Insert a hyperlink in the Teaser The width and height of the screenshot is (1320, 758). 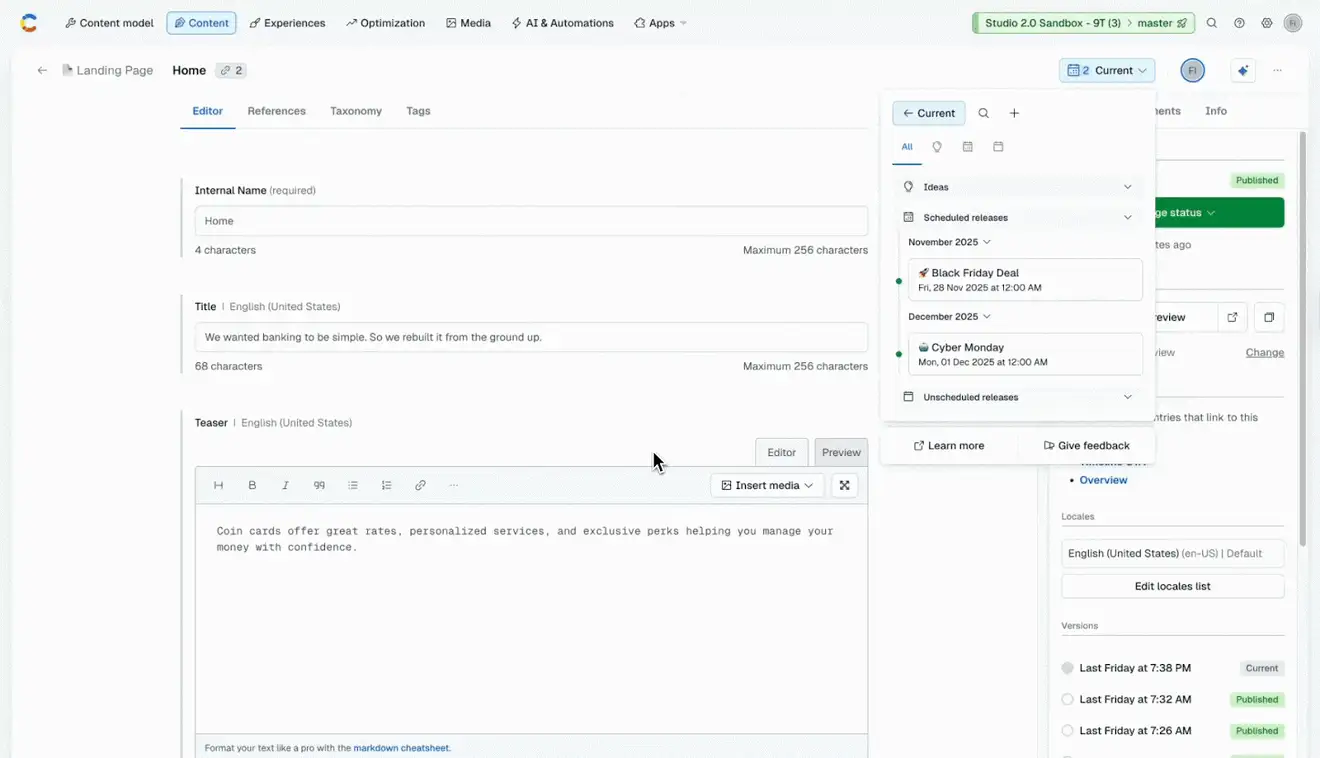pos(420,485)
